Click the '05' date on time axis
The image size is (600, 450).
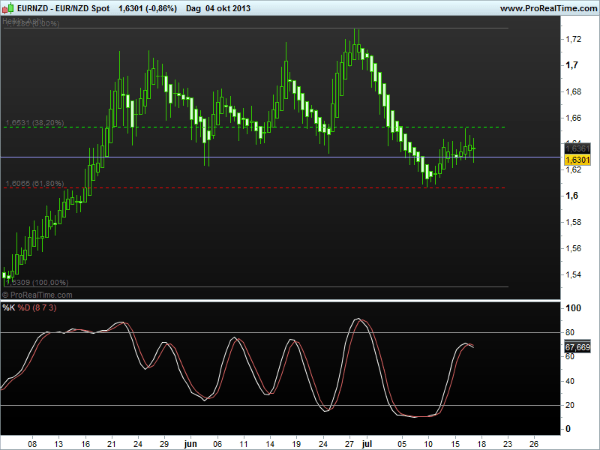[402, 444]
